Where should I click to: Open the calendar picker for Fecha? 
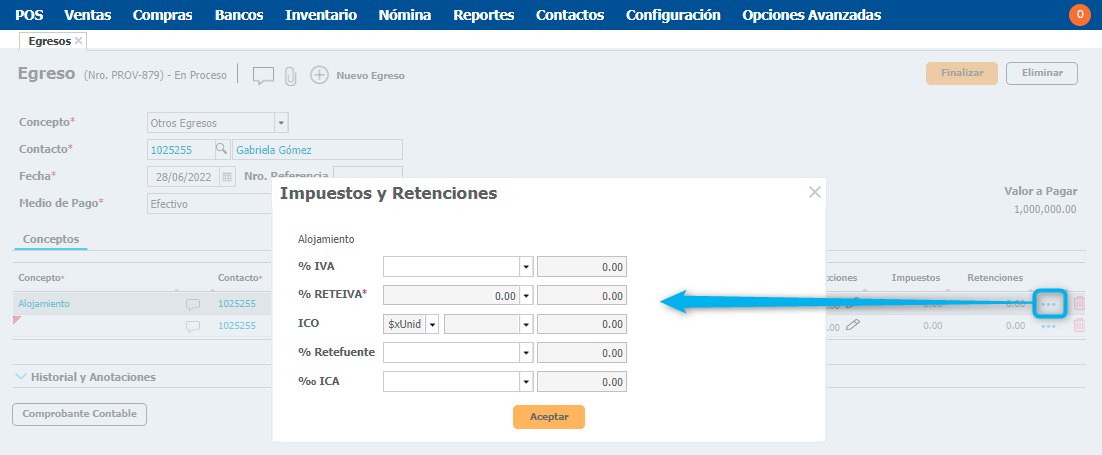pos(227,177)
